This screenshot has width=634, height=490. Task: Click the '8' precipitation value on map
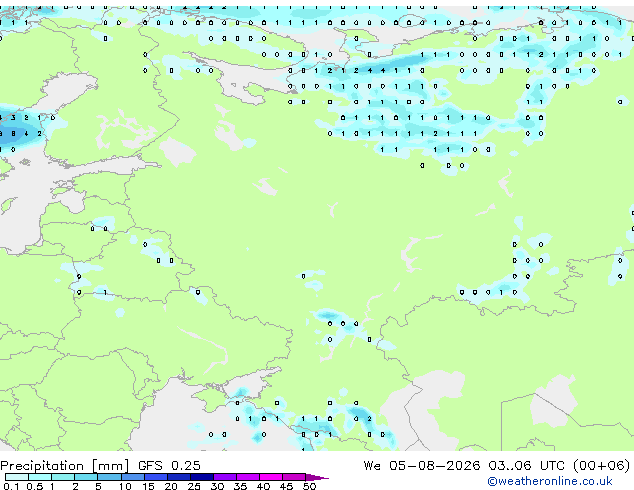[x=13, y=133]
